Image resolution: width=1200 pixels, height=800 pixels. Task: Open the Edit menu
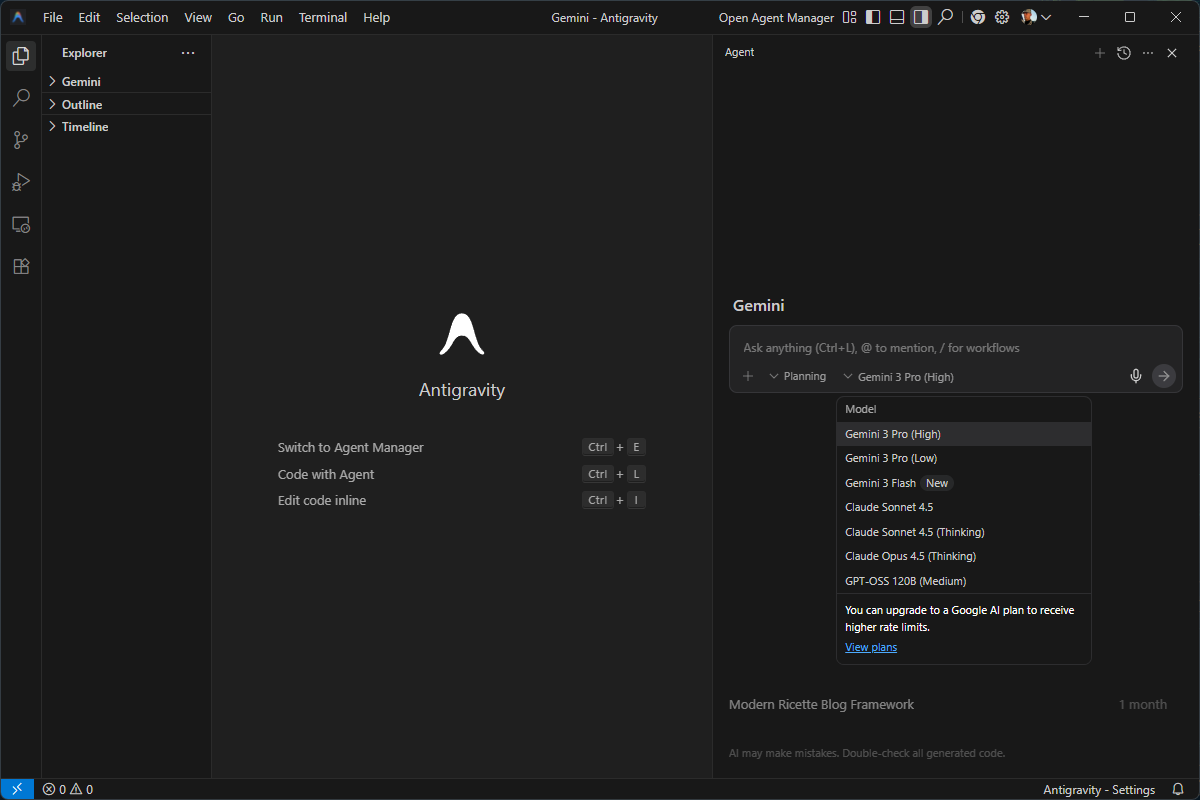click(89, 17)
